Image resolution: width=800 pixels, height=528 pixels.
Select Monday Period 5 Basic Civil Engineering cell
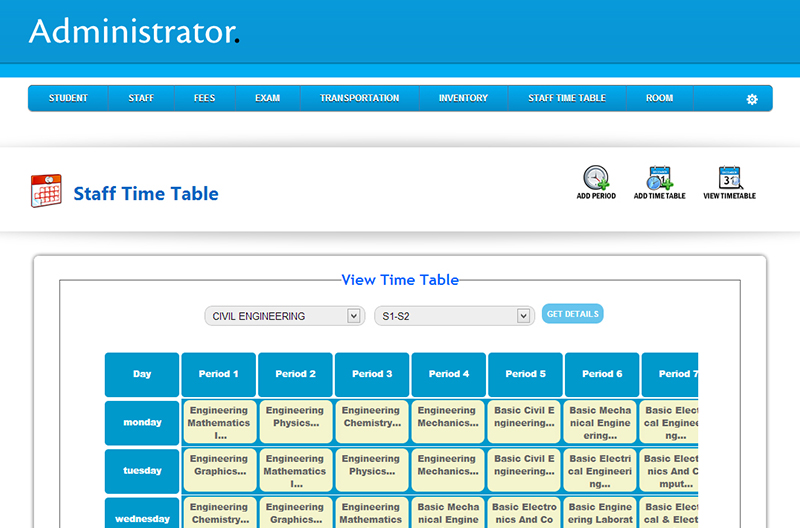click(525, 423)
